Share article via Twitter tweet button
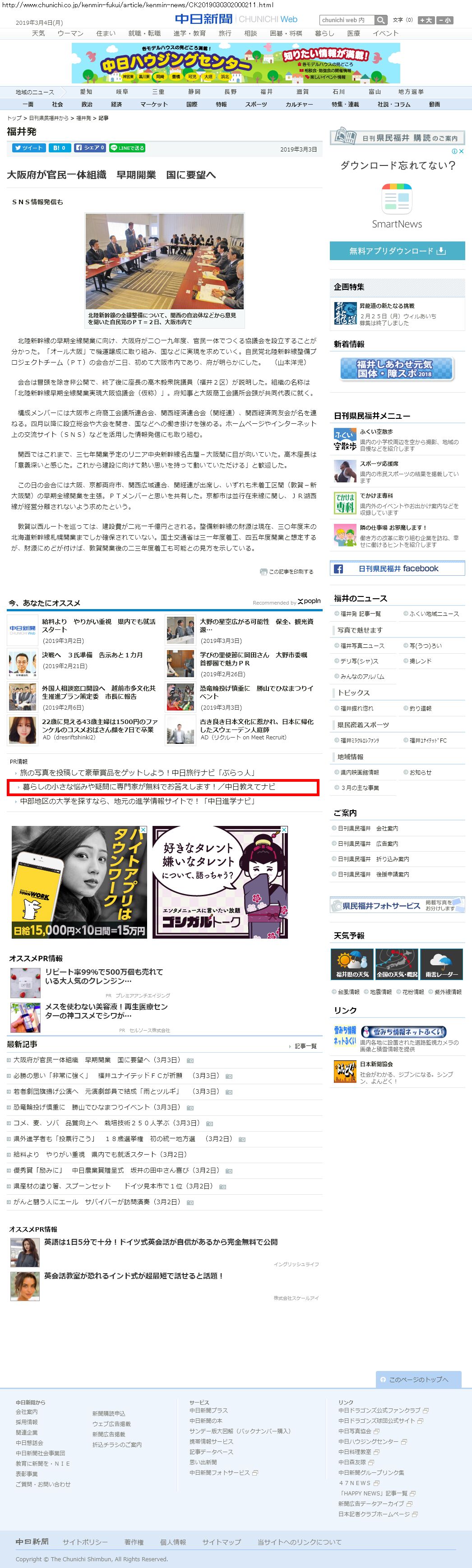The width and height of the screenshot is (472, 1568). click(x=28, y=148)
